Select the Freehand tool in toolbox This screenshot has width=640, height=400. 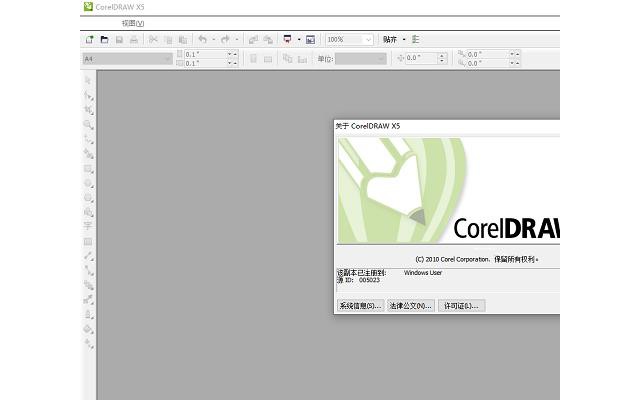pos(89,140)
